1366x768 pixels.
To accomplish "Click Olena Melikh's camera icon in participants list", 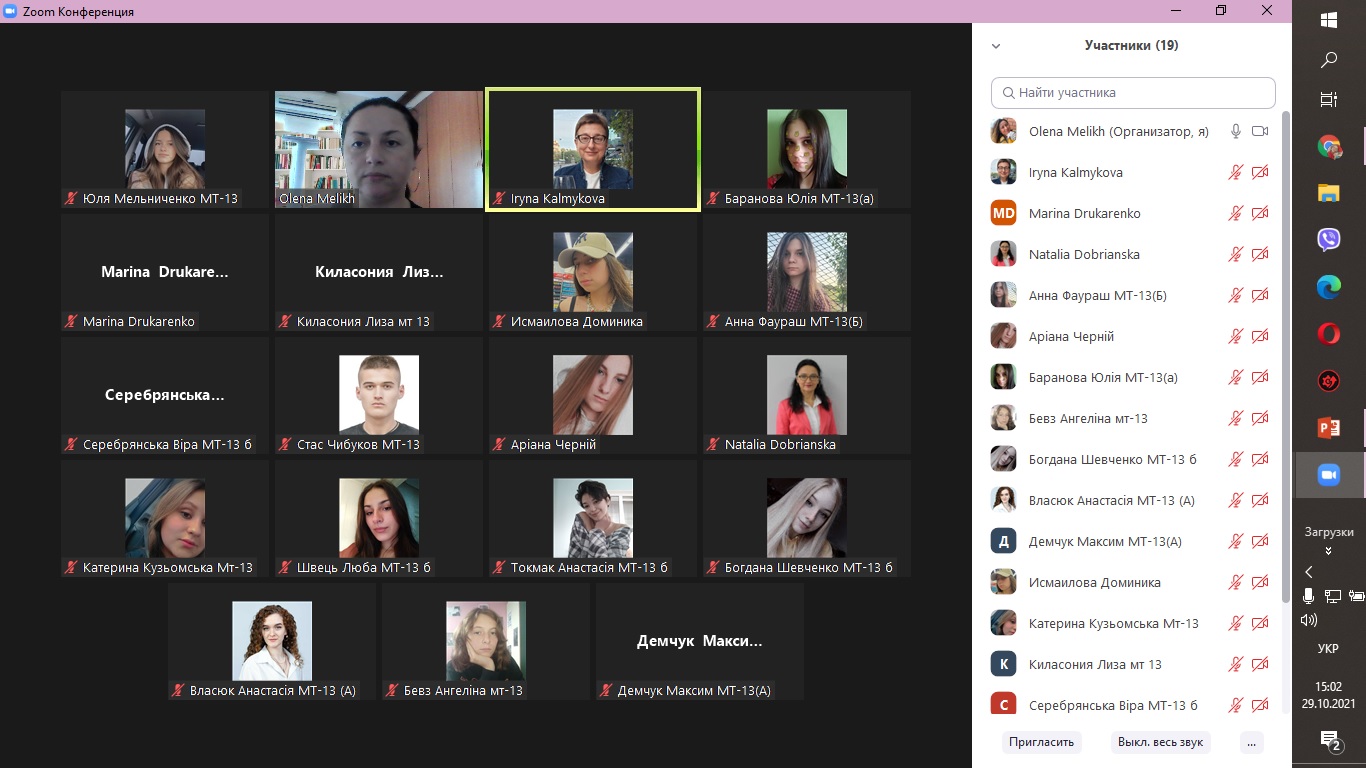I will pos(1260,131).
